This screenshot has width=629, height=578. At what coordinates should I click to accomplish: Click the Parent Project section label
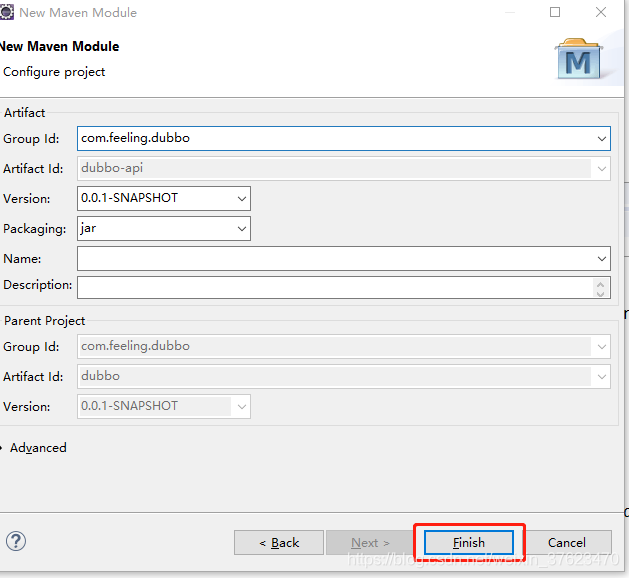(x=45, y=321)
